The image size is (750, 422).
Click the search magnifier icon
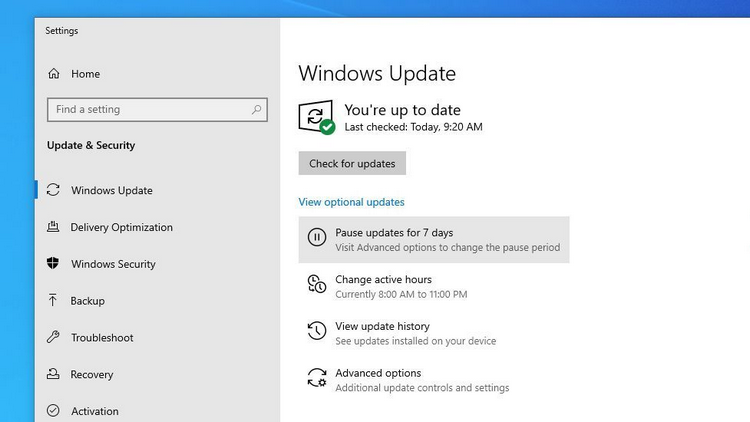pos(256,110)
